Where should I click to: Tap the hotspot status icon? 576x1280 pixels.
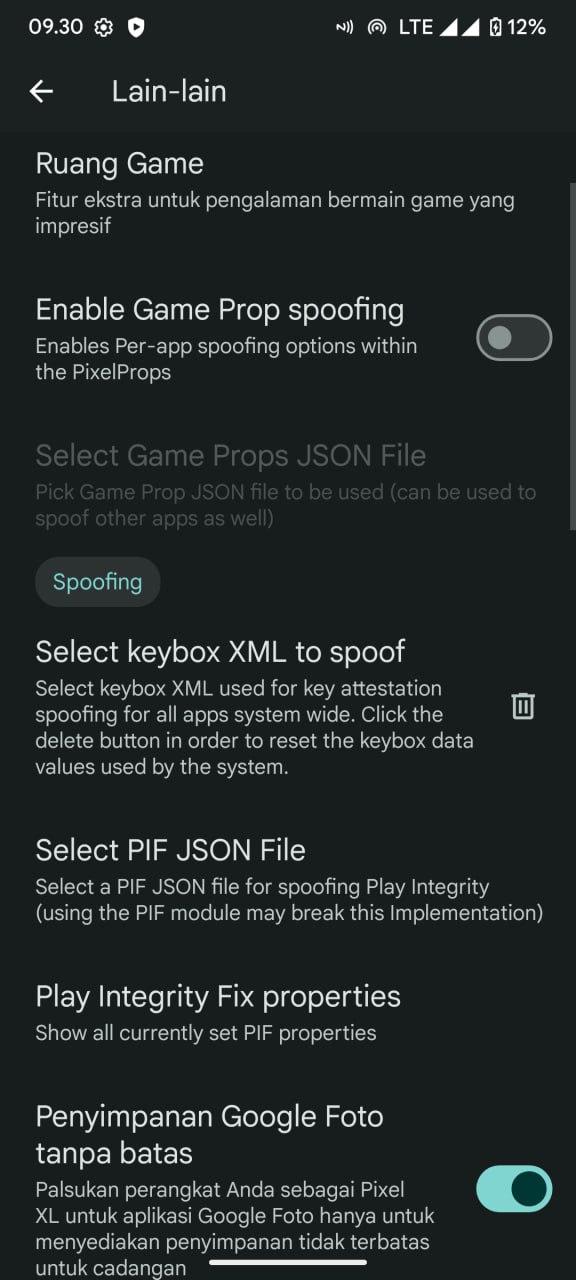pyautogui.click(x=377, y=28)
